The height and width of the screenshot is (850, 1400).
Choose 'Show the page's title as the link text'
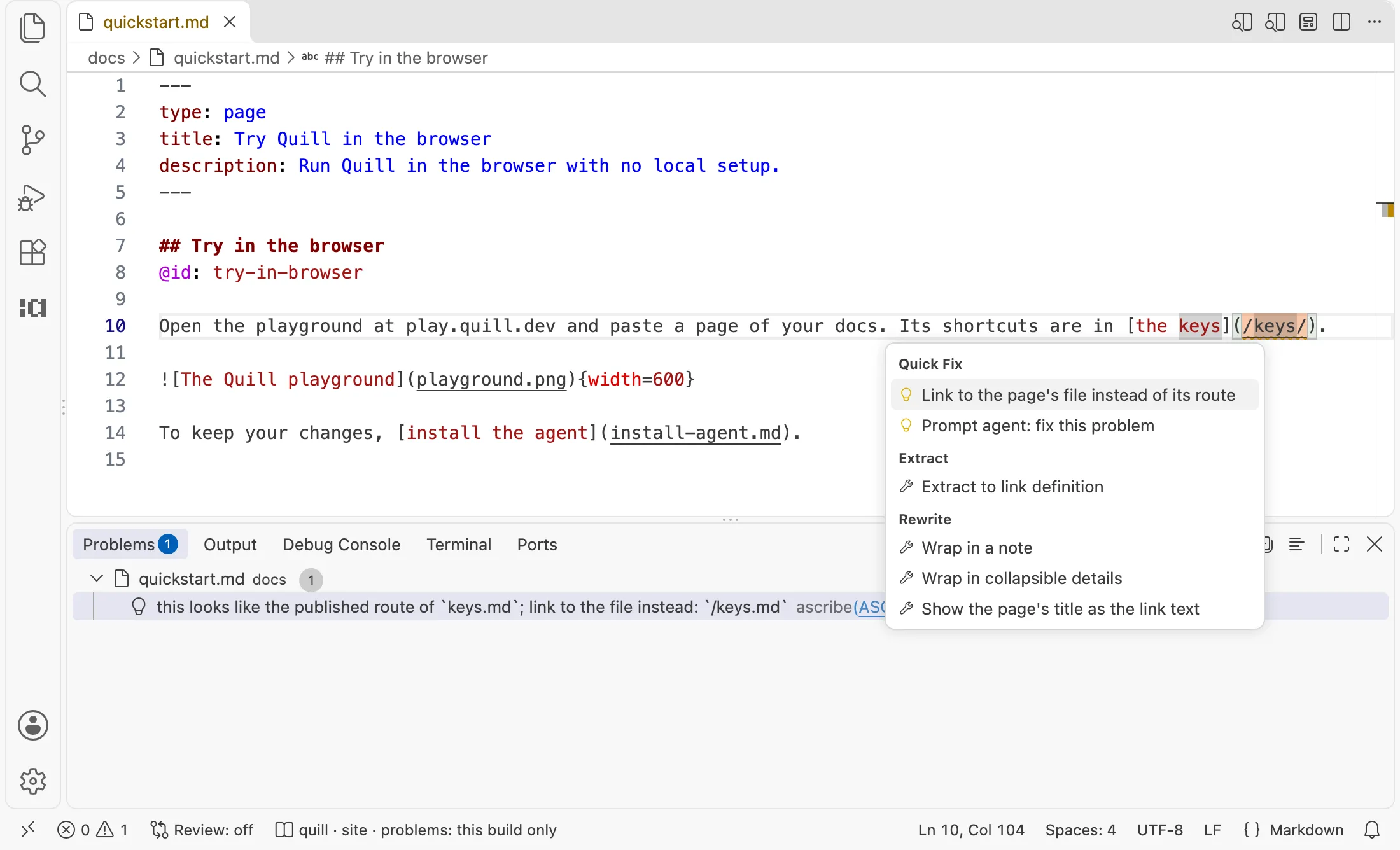click(1074, 609)
